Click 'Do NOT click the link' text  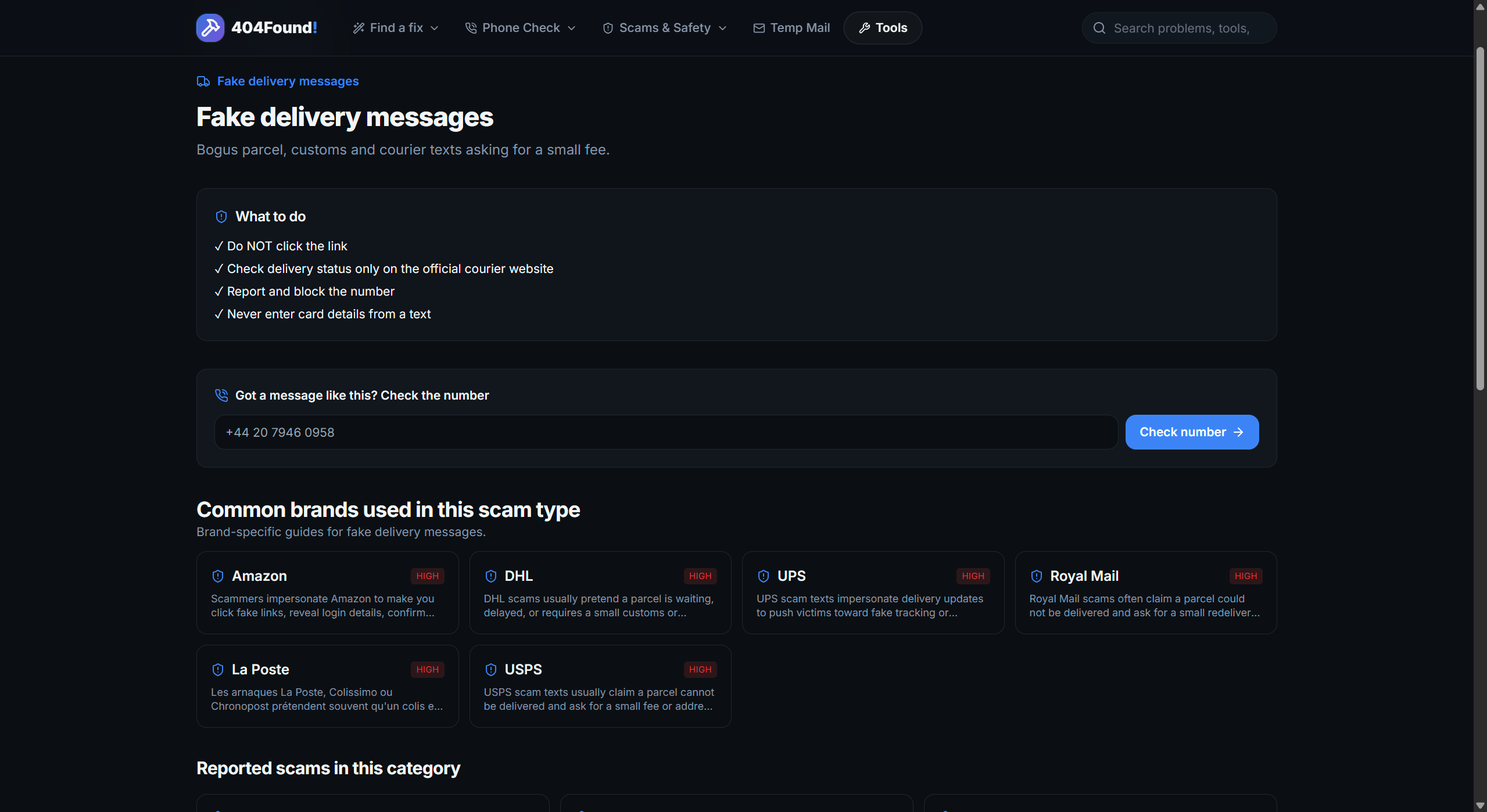287,246
